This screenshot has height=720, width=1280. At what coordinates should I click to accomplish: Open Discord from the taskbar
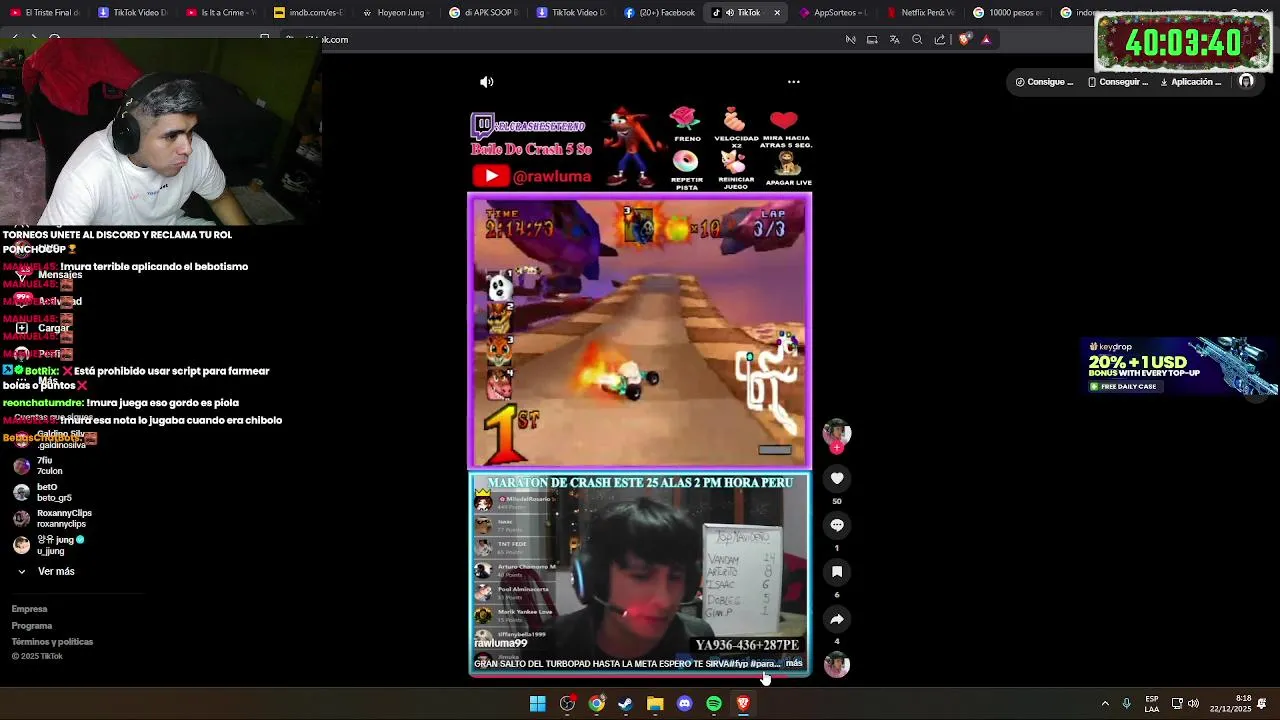[x=684, y=704]
